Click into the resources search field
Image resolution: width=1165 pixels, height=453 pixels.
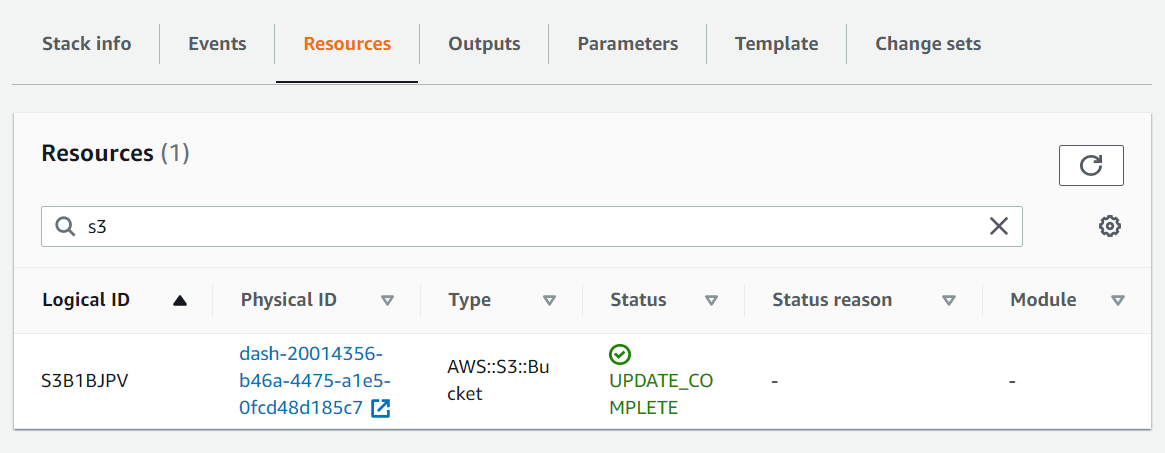click(x=530, y=227)
